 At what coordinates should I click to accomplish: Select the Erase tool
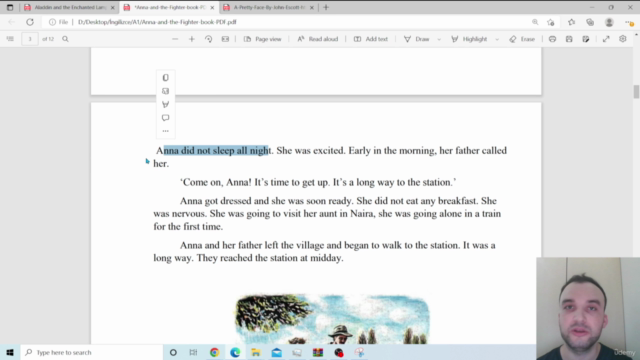tap(522, 39)
